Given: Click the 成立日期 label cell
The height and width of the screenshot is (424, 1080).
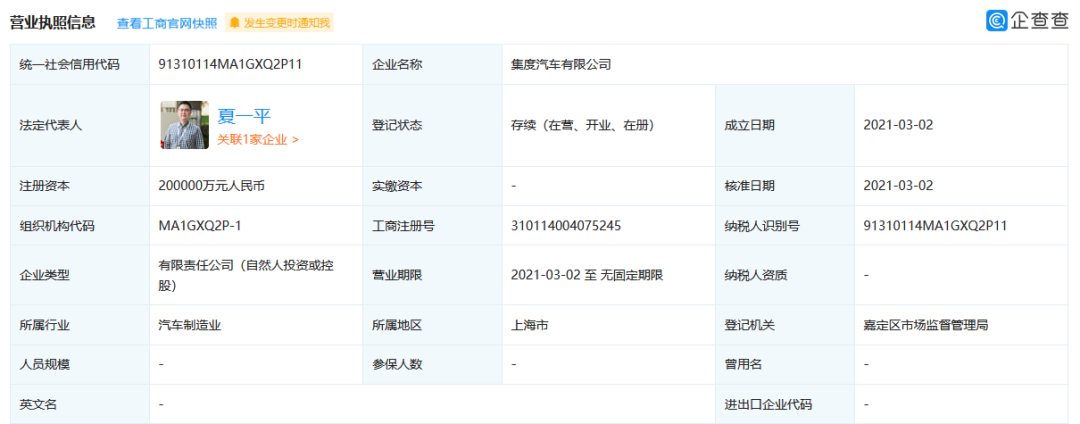Looking at the screenshot, I should pos(785,125).
